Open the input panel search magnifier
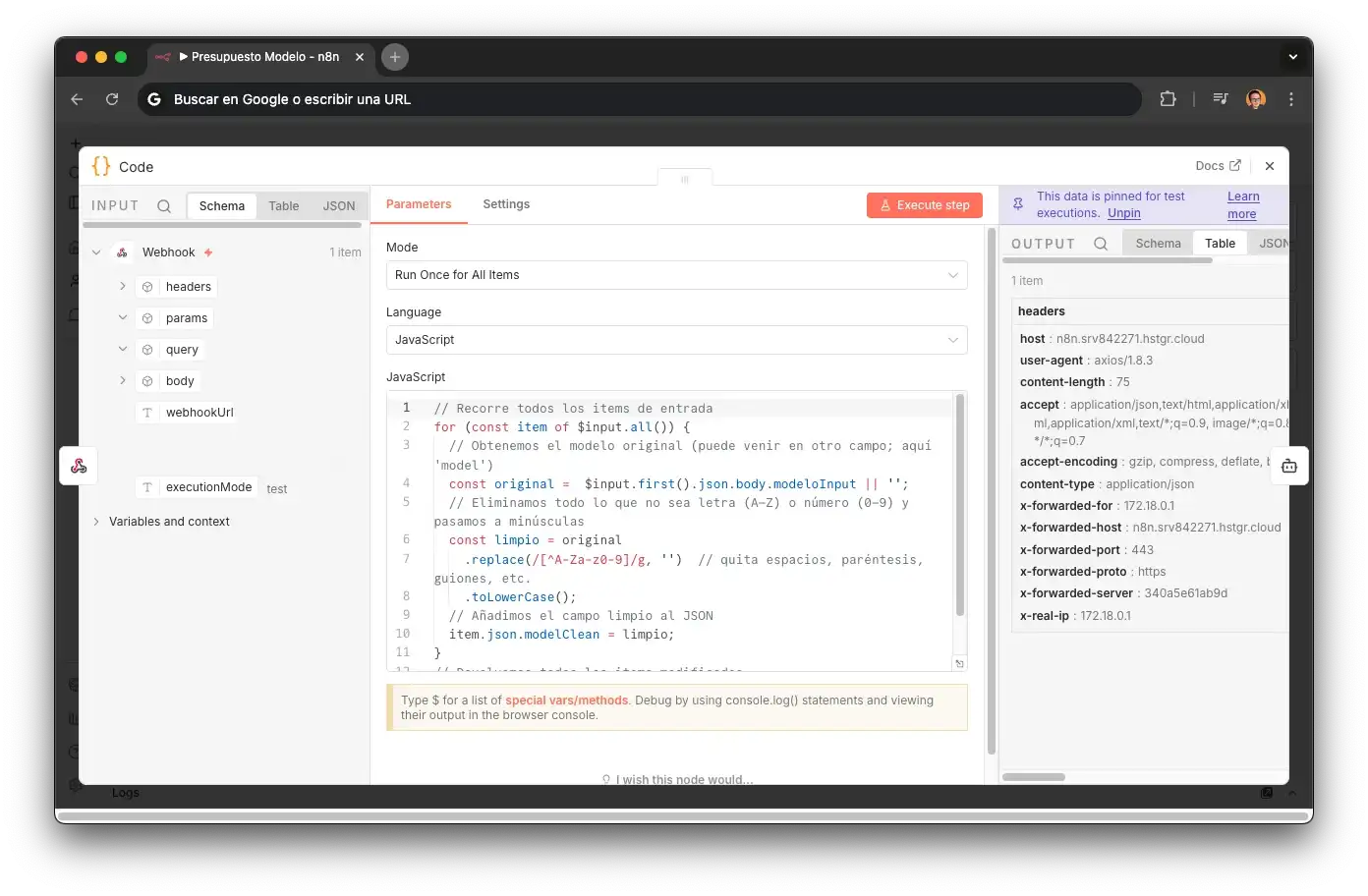 (163, 205)
